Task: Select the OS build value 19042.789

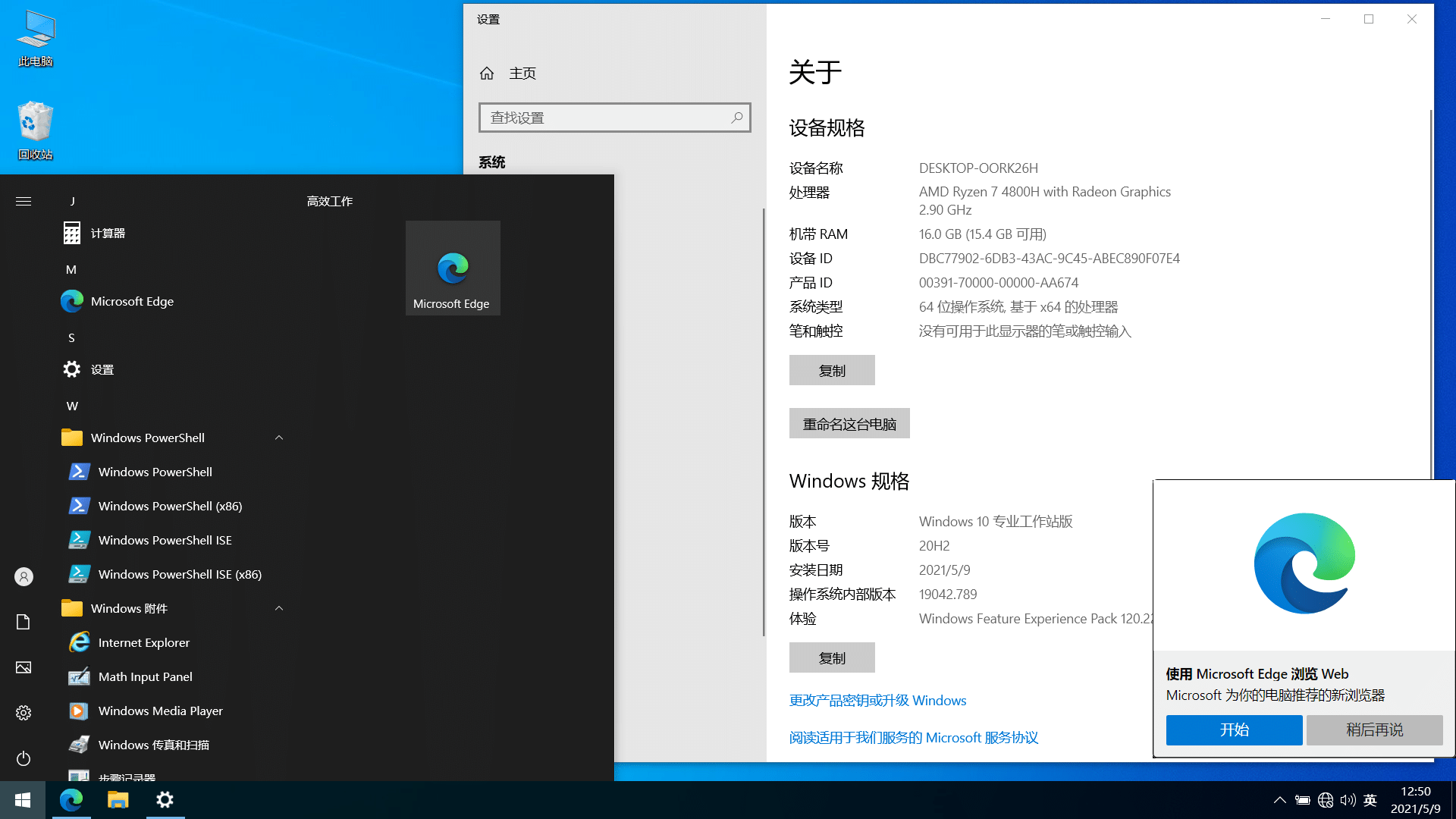Action: [x=948, y=594]
